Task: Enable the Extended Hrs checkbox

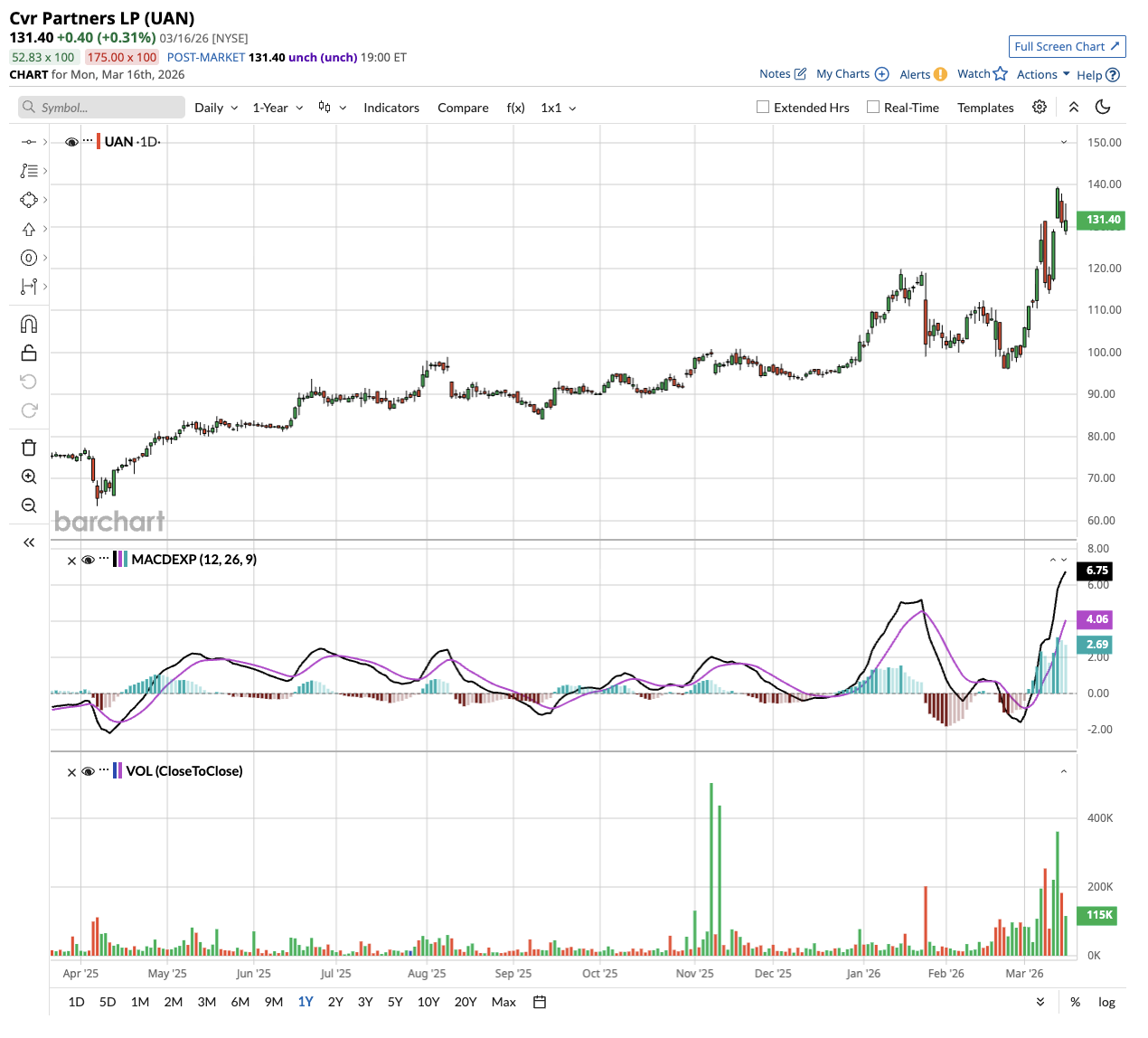Action: point(763,107)
